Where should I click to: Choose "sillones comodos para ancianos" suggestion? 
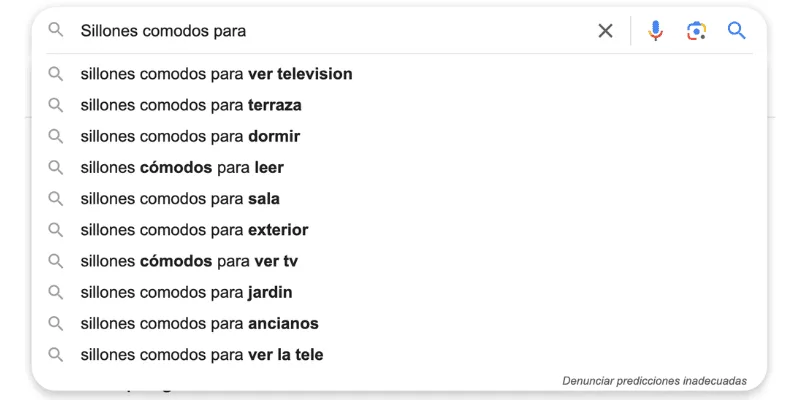(199, 323)
